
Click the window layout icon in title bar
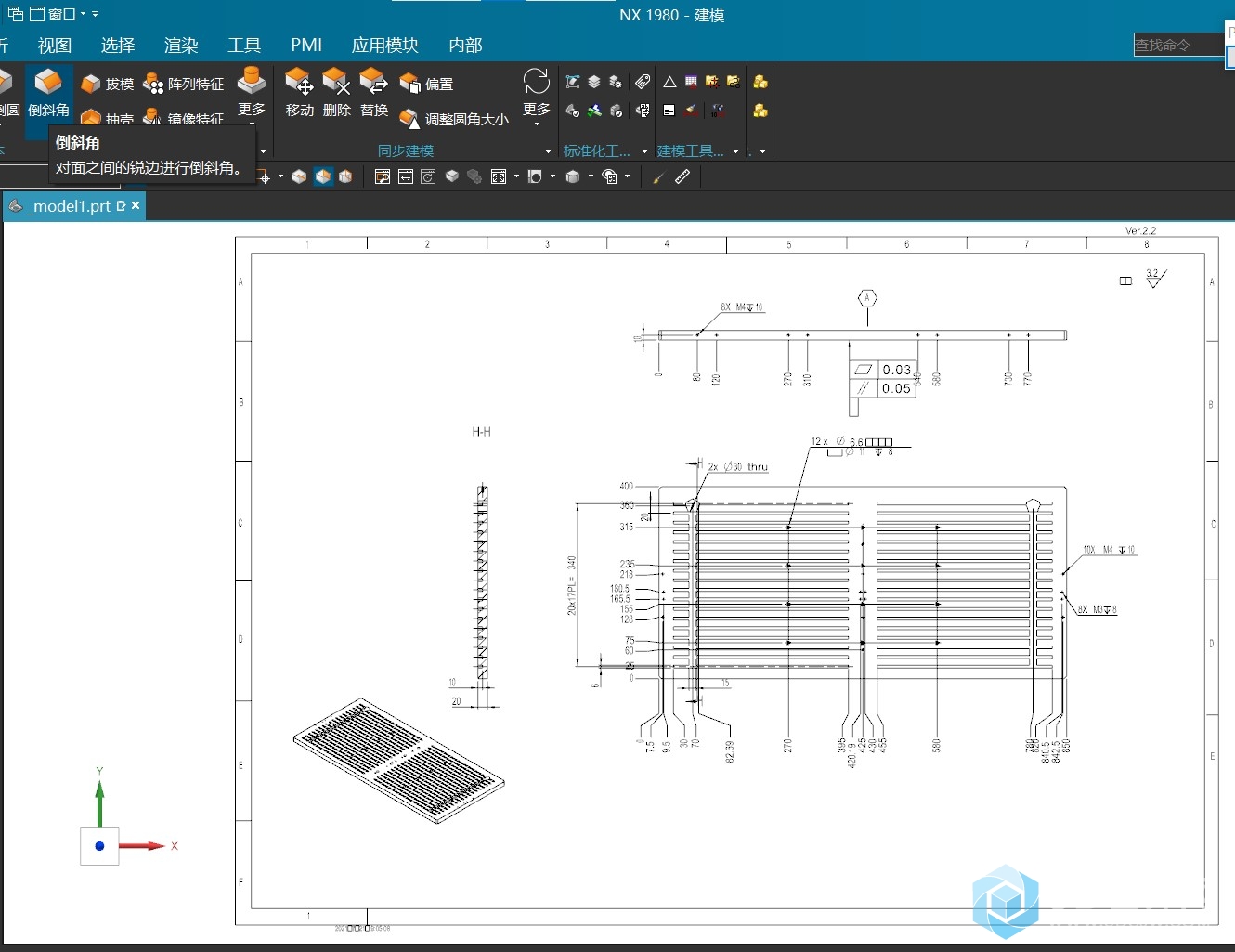[15, 14]
